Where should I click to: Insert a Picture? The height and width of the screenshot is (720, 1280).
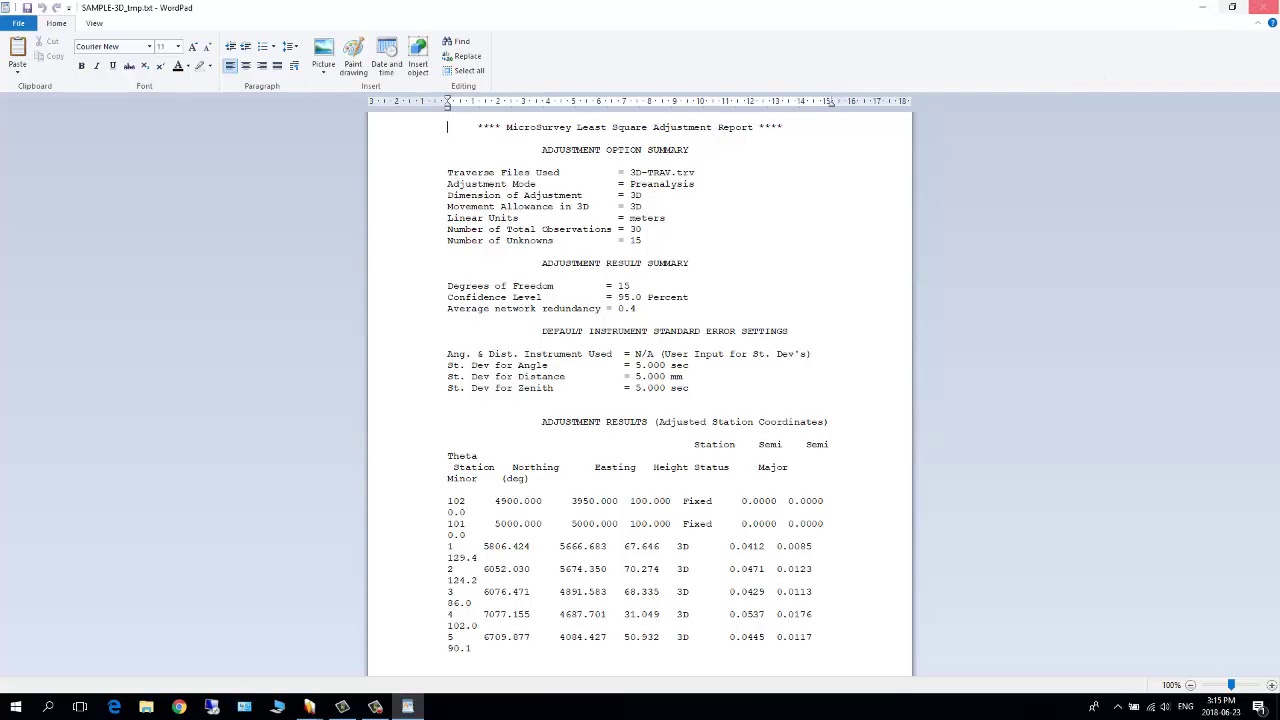[x=323, y=47]
